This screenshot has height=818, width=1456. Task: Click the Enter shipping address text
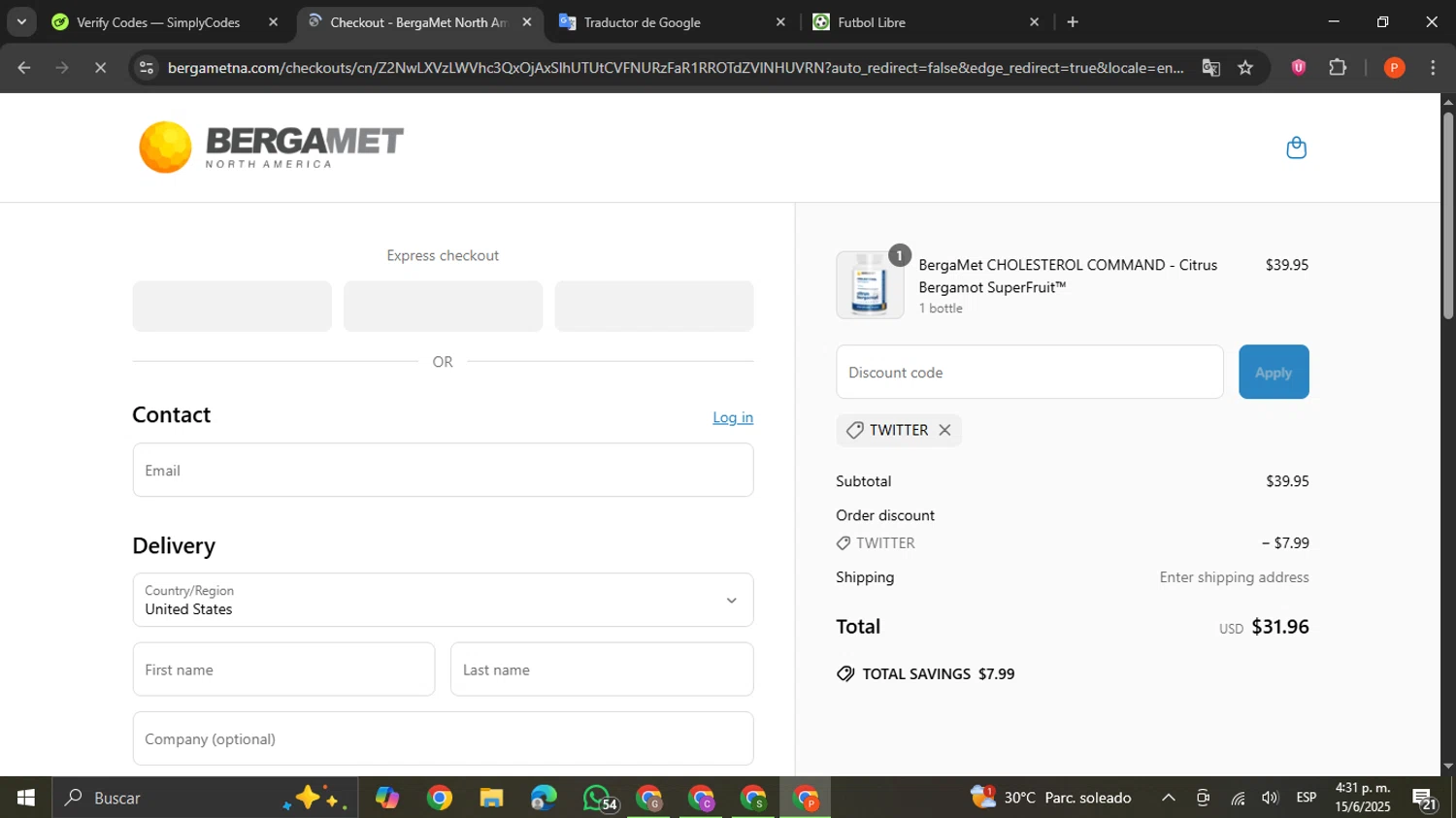click(x=1234, y=577)
